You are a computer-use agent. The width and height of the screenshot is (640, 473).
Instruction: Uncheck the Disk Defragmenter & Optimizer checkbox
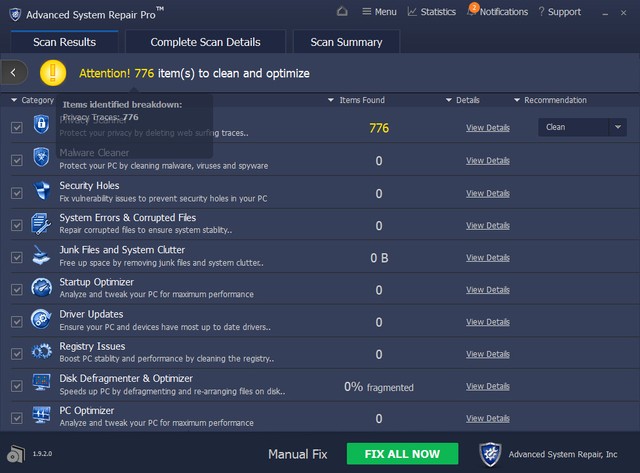tap(17, 386)
